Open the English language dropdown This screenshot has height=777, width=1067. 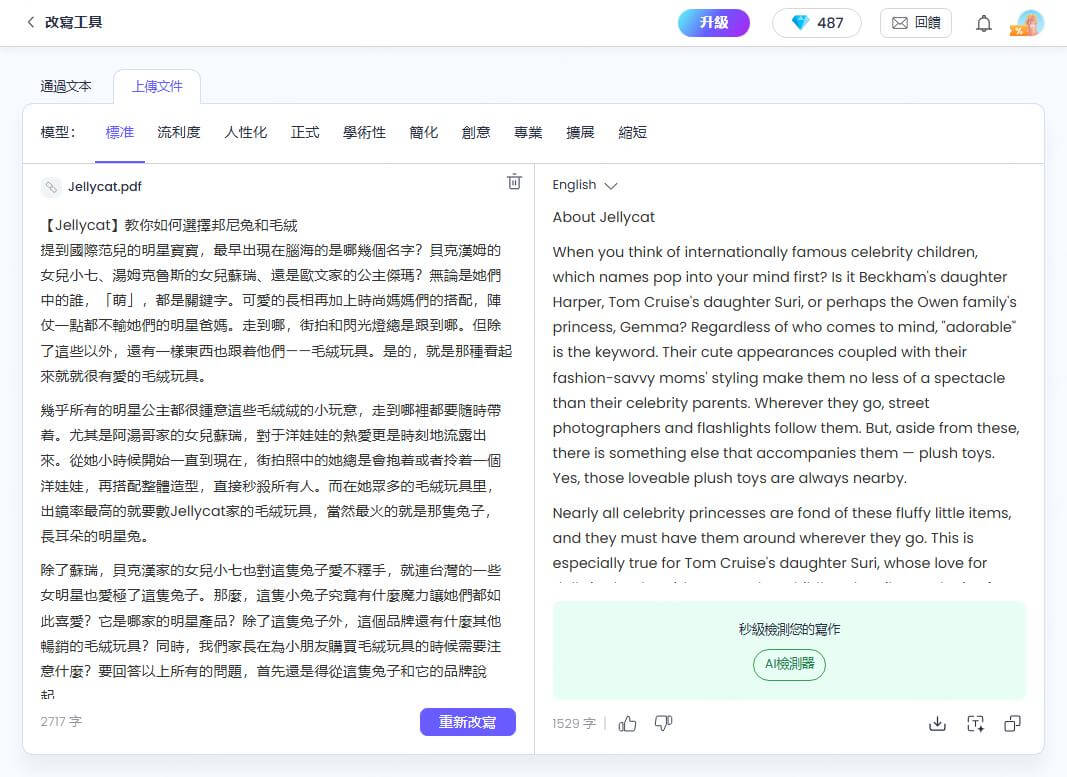pyautogui.click(x=585, y=185)
